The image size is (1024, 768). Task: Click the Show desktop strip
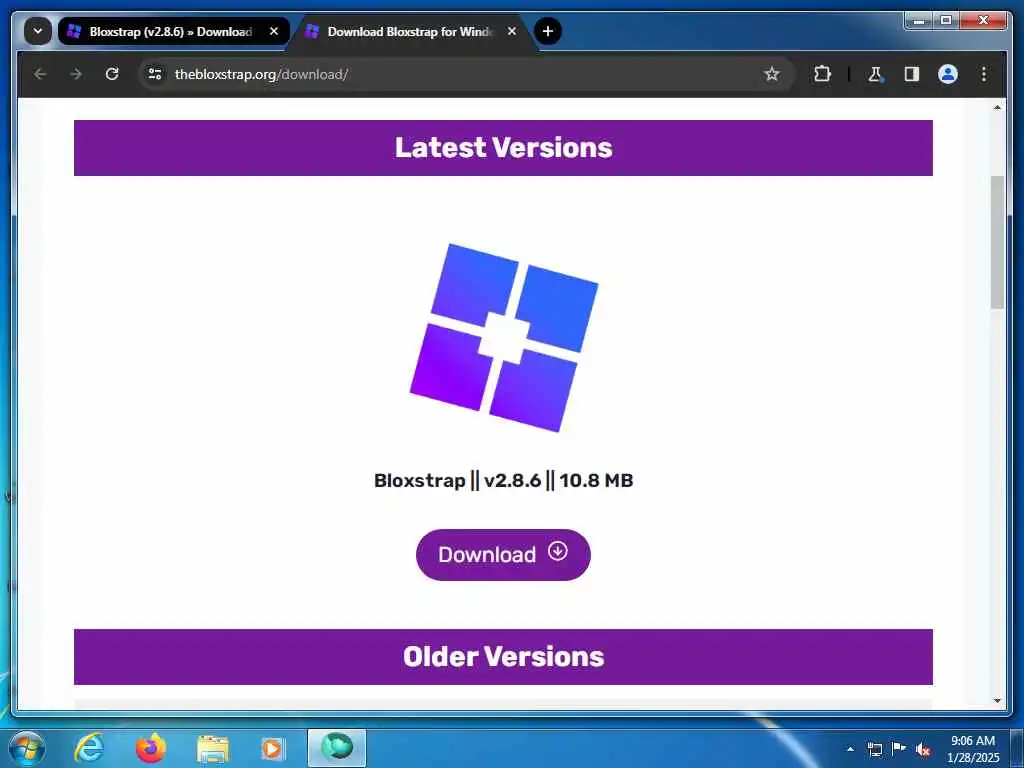(1017, 748)
